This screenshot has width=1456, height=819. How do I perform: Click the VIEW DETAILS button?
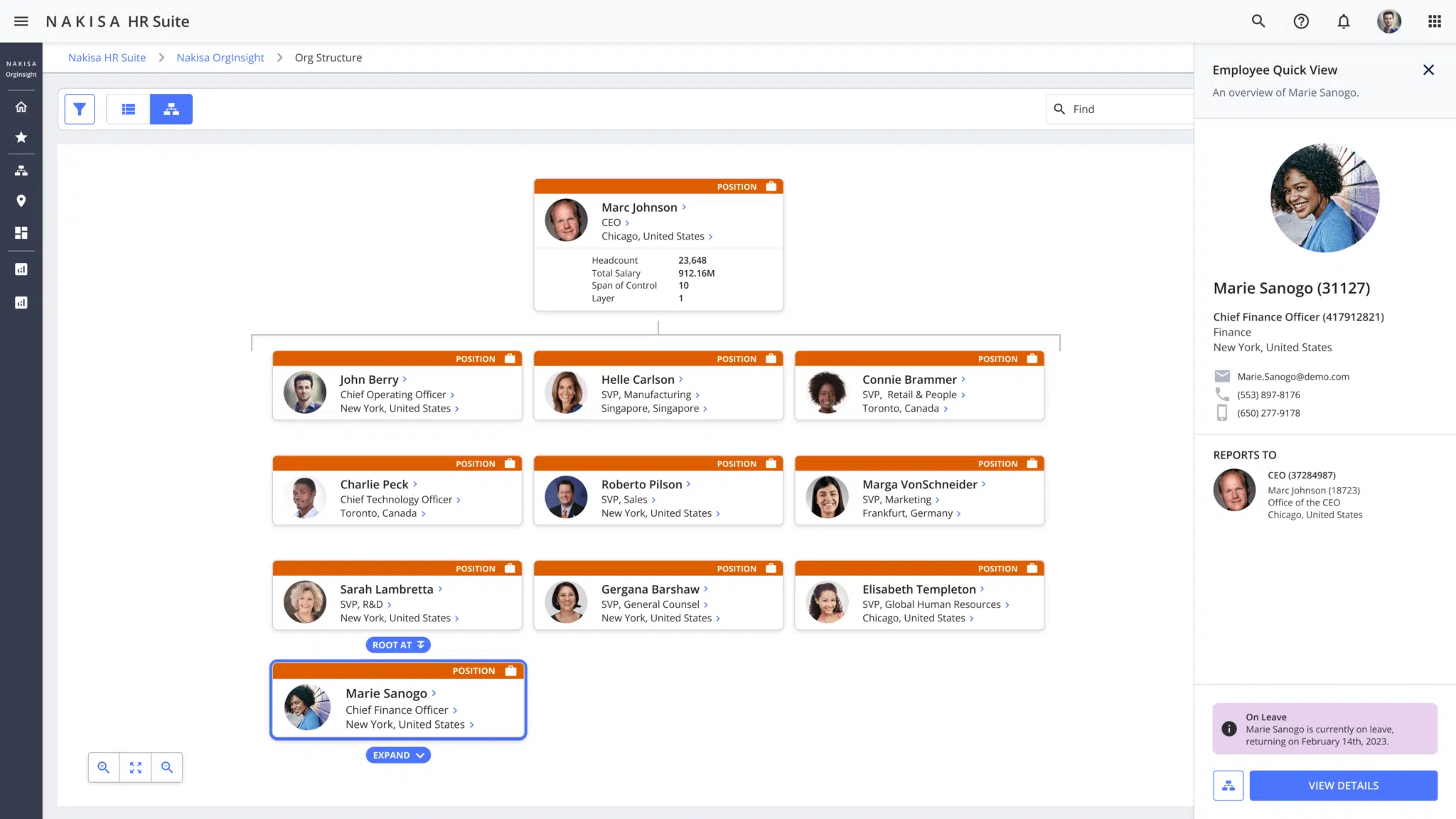(1343, 786)
